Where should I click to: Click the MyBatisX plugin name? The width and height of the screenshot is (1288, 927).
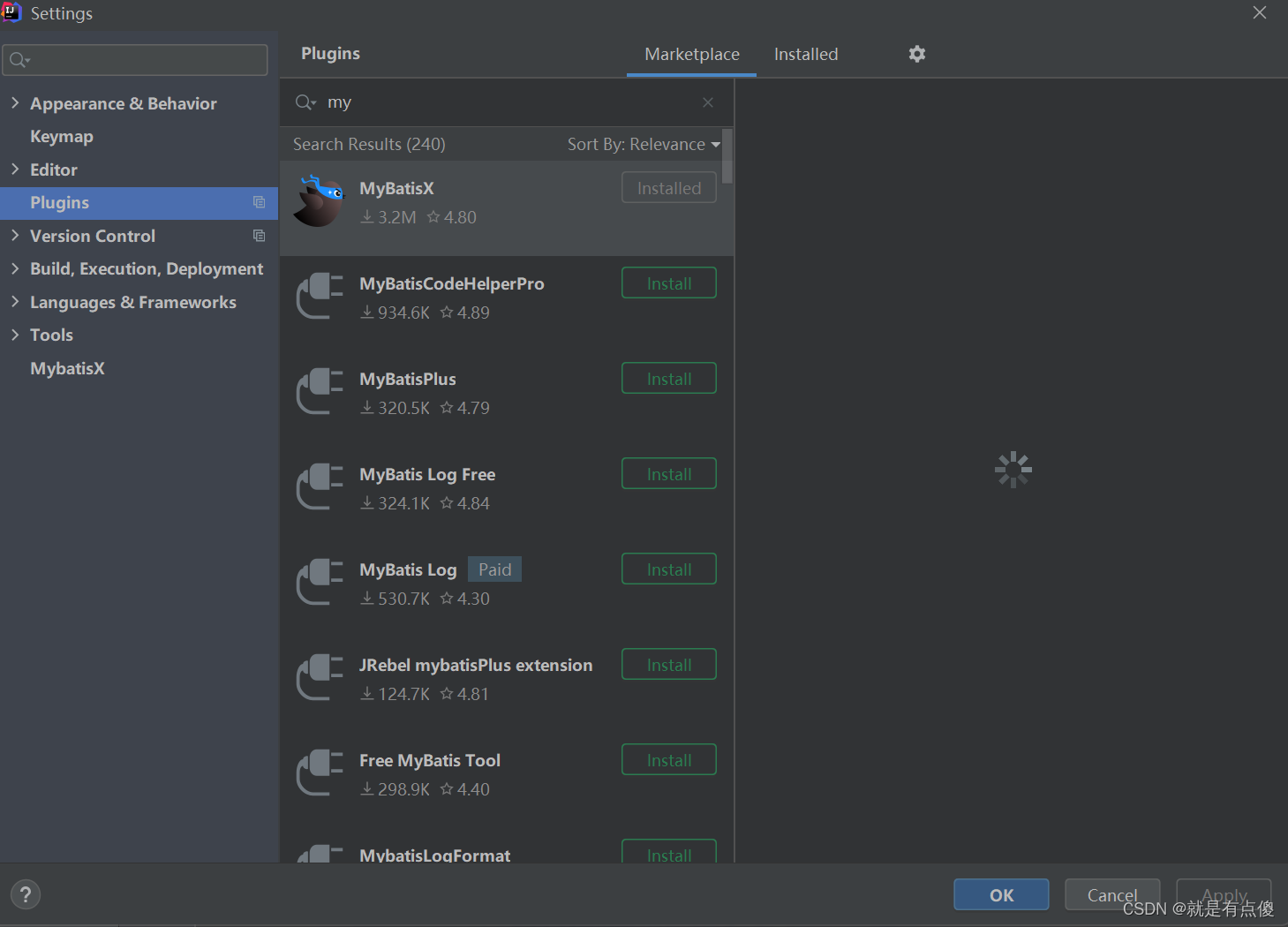click(x=396, y=188)
